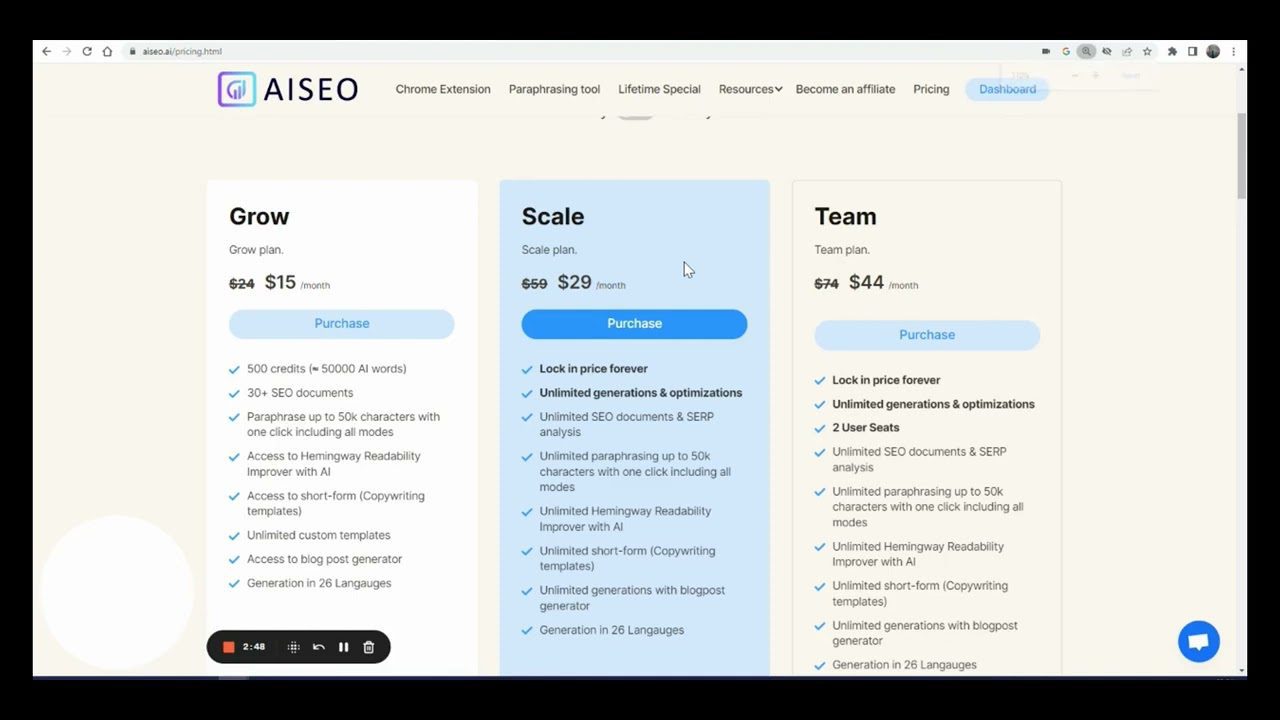Click 'Access to blog post generator' text
The width and height of the screenshot is (1280, 720).
click(325, 559)
